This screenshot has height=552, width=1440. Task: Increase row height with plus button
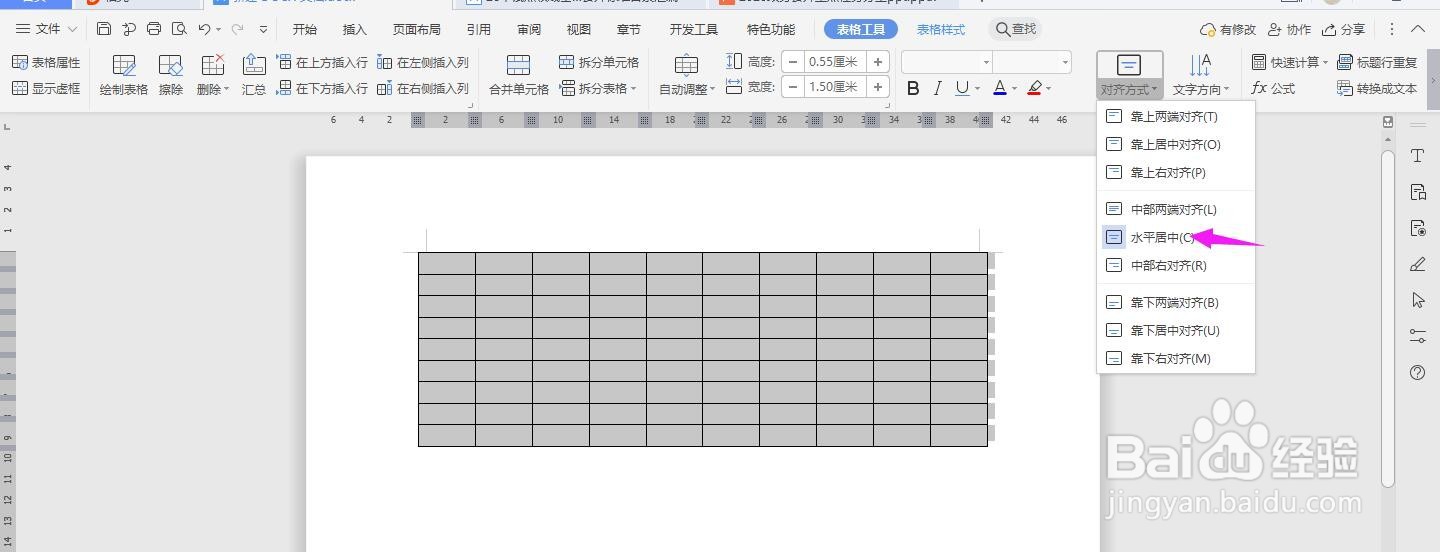click(878, 62)
